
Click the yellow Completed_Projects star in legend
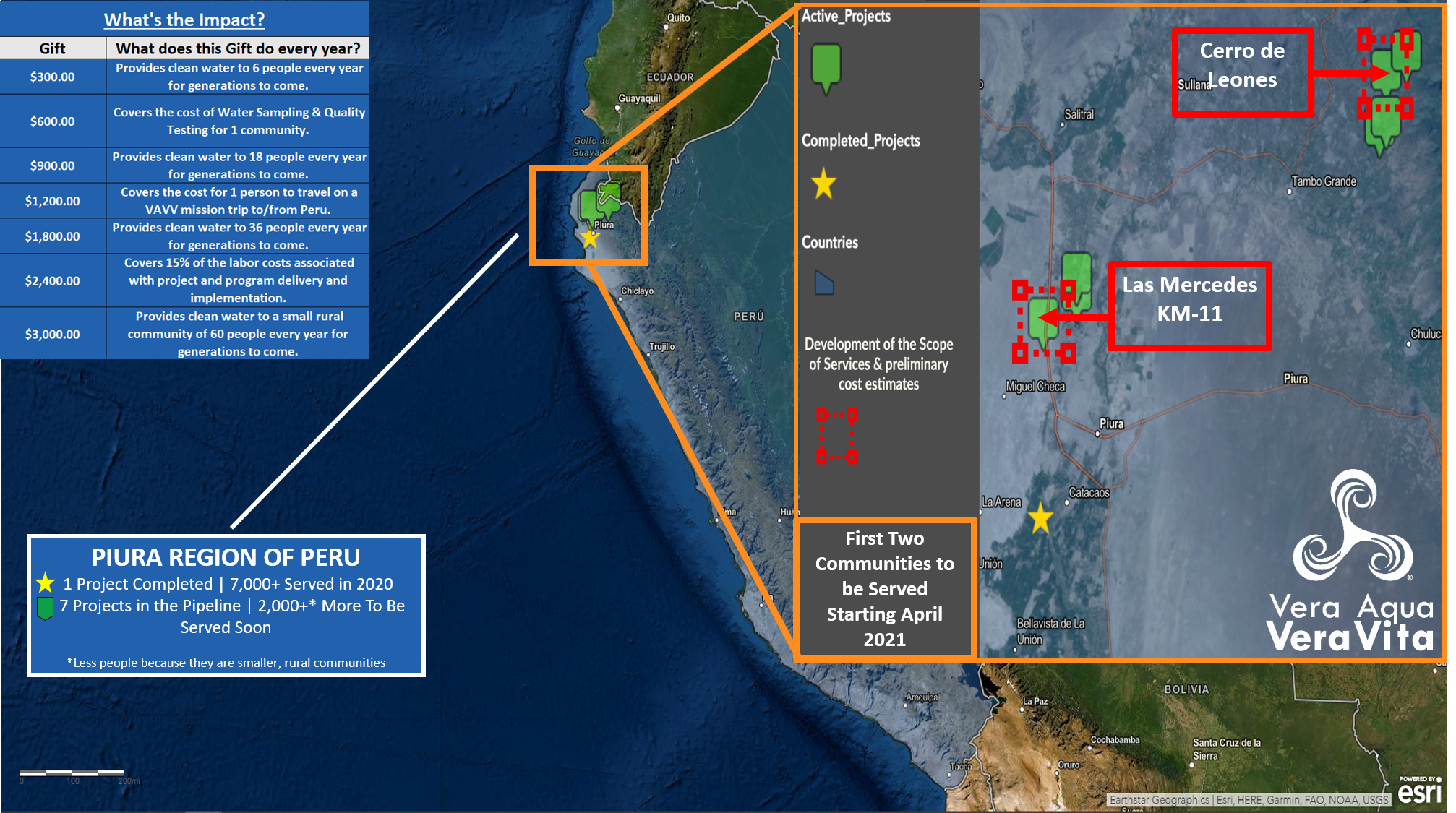coord(823,184)
